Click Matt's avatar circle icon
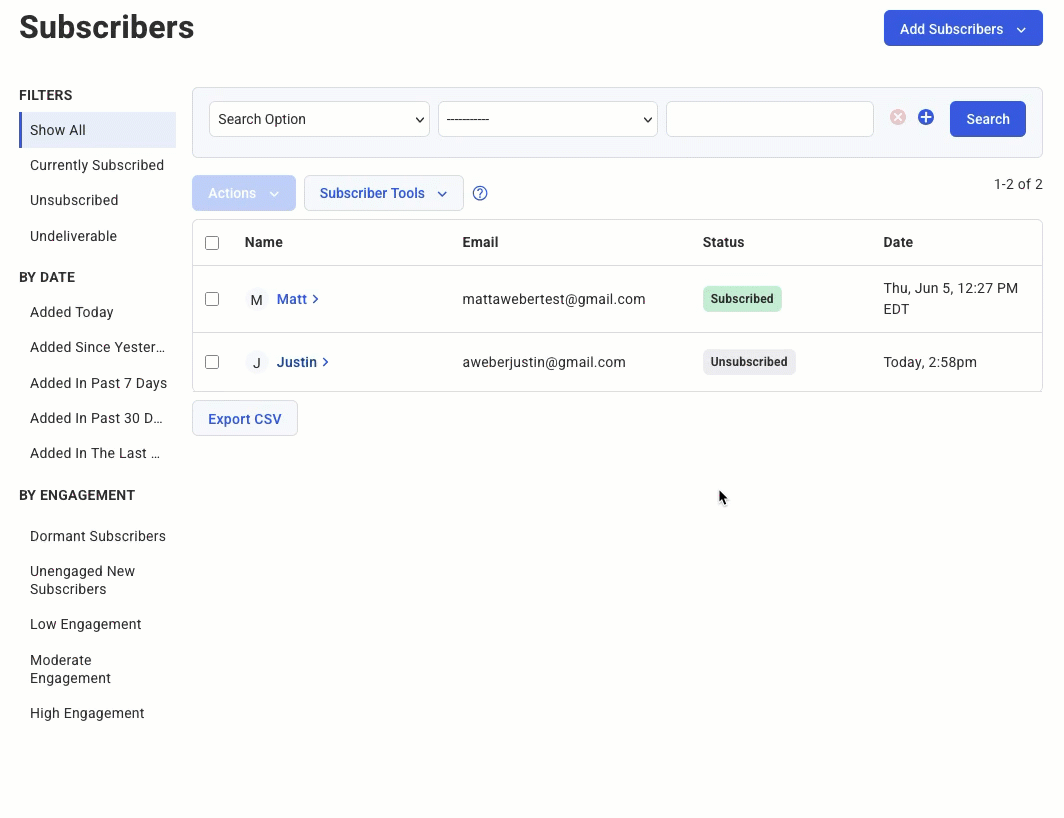The height and width of the screenshot is (818, 1064). 257,300
